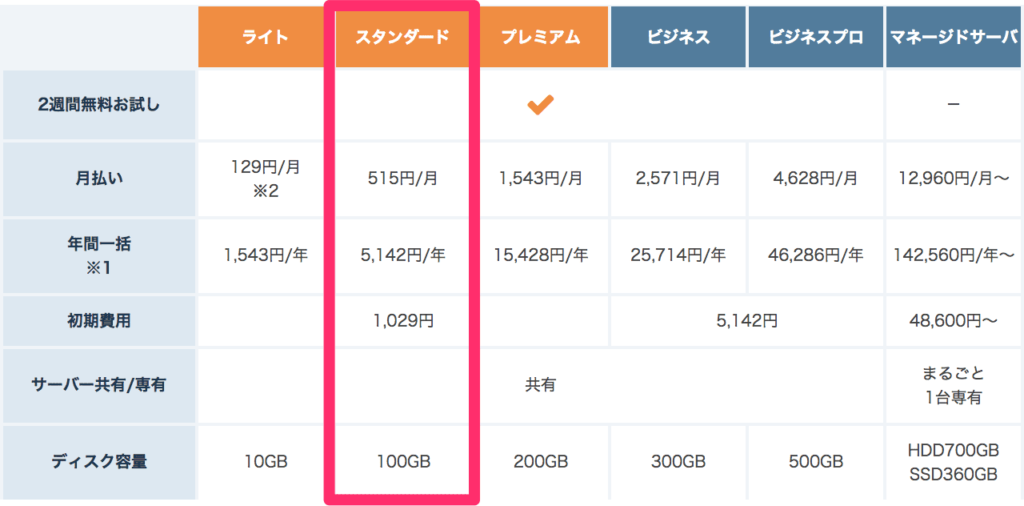1024x506 pixels.
Task: Click the 初期費用 row label
Action: click(x=99, y=321)
